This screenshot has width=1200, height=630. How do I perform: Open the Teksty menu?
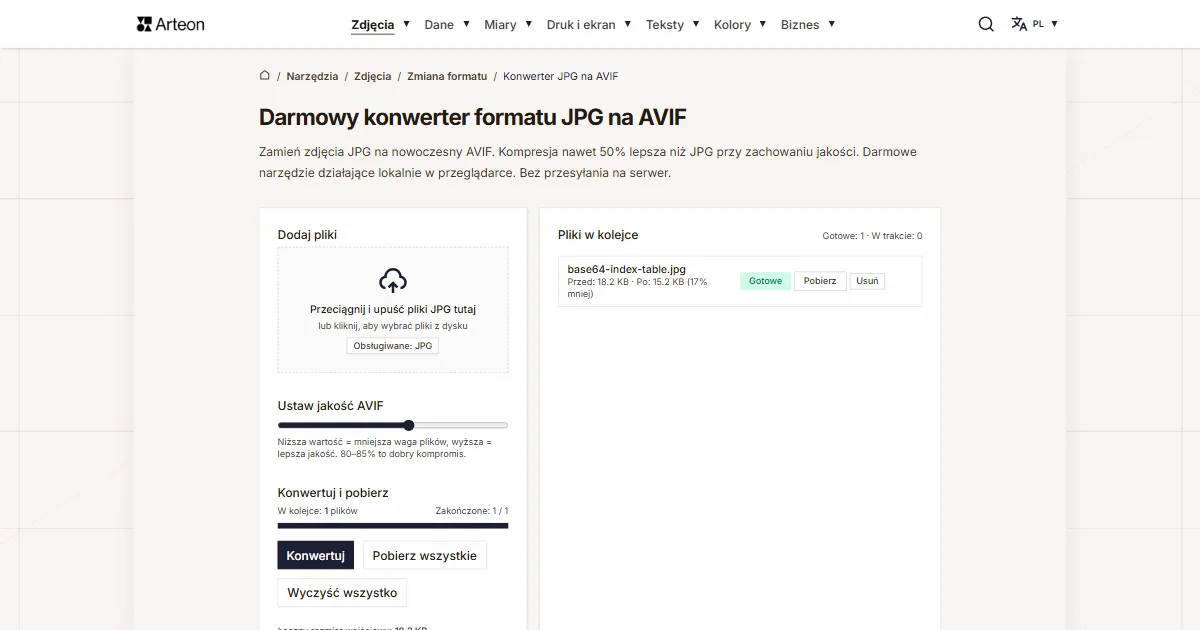[x=665, y=24]
